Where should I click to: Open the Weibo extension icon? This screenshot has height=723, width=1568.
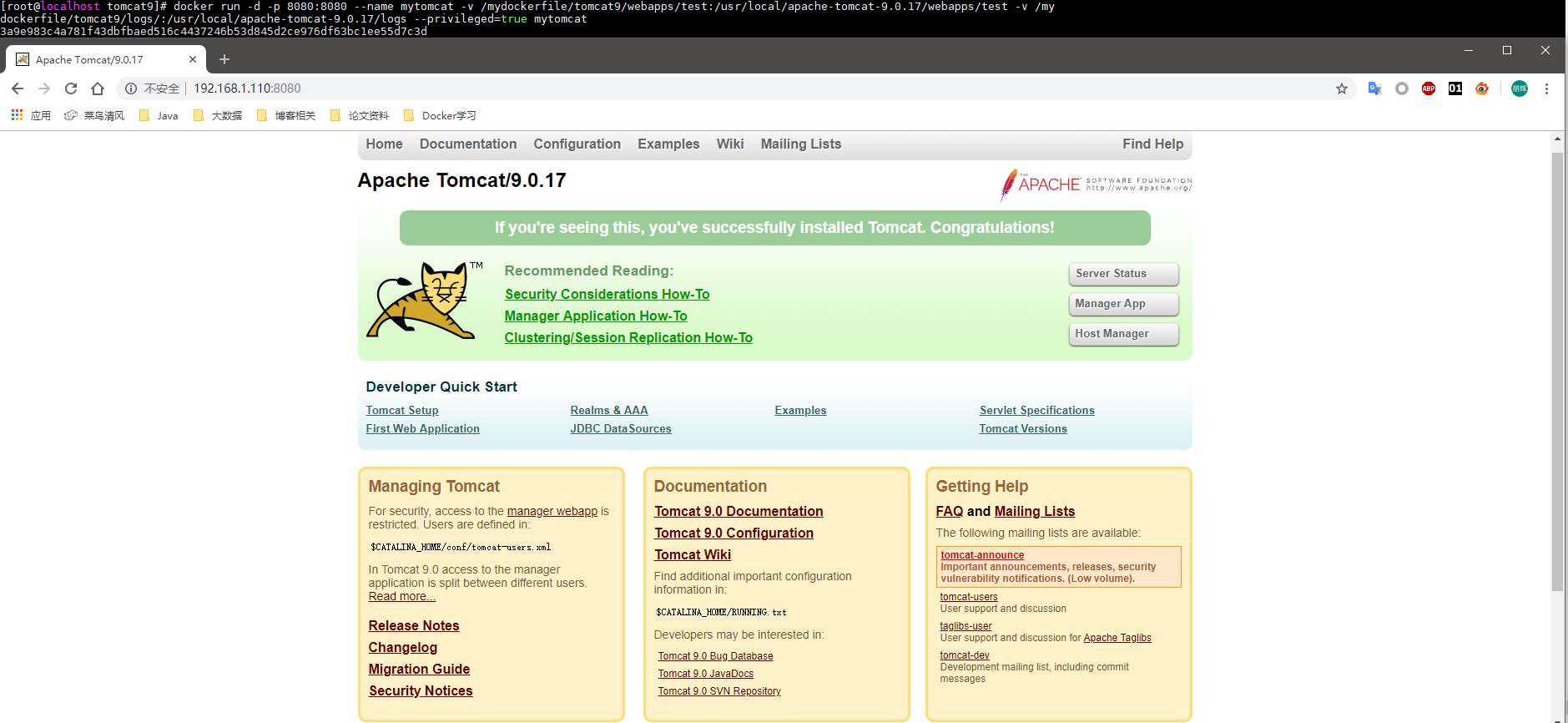click(1482, 88)
